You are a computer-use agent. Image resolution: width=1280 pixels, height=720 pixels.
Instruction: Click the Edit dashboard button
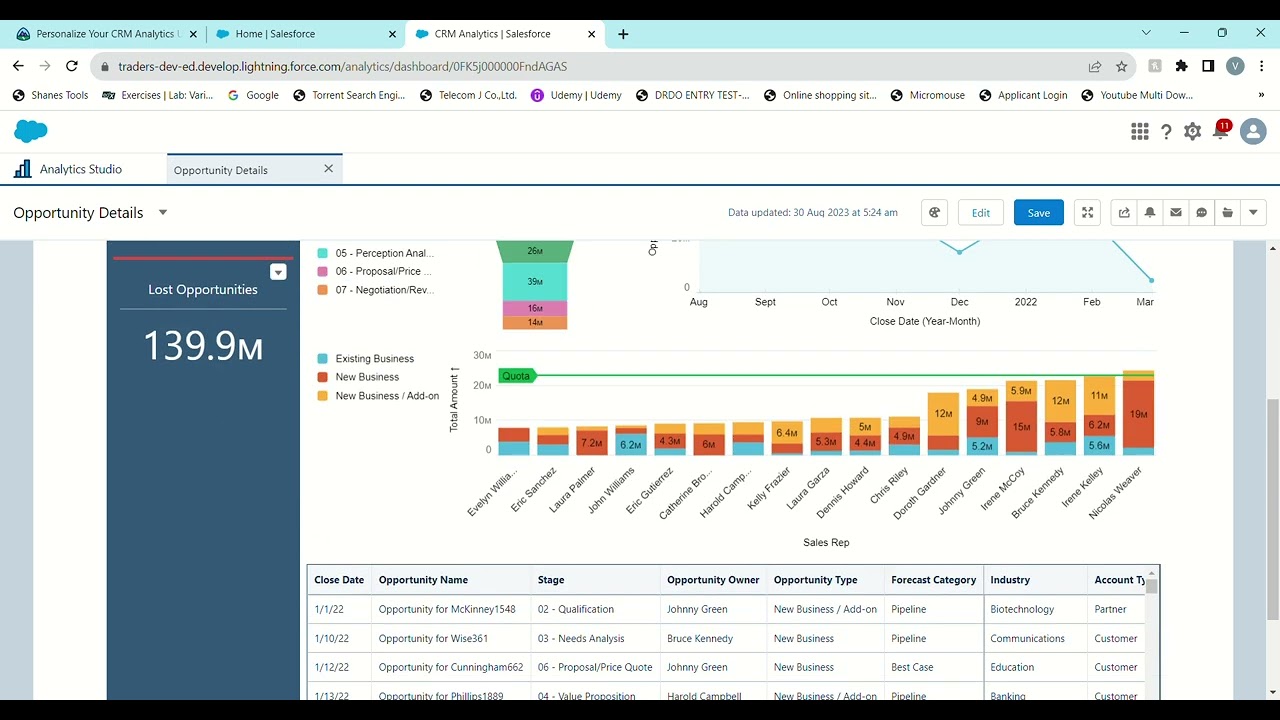981,212
